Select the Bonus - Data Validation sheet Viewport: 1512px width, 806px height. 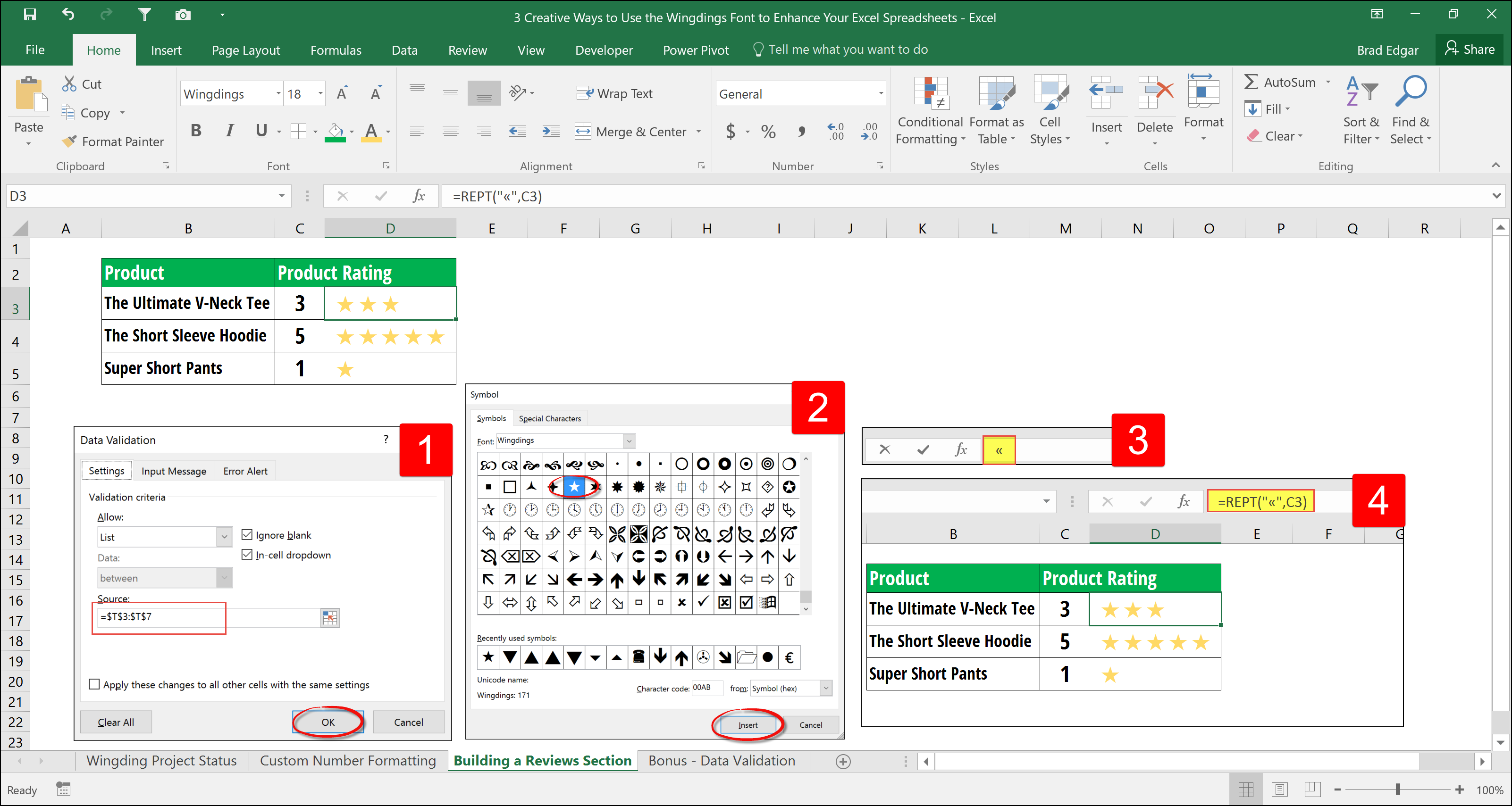[x=722, y=761]
